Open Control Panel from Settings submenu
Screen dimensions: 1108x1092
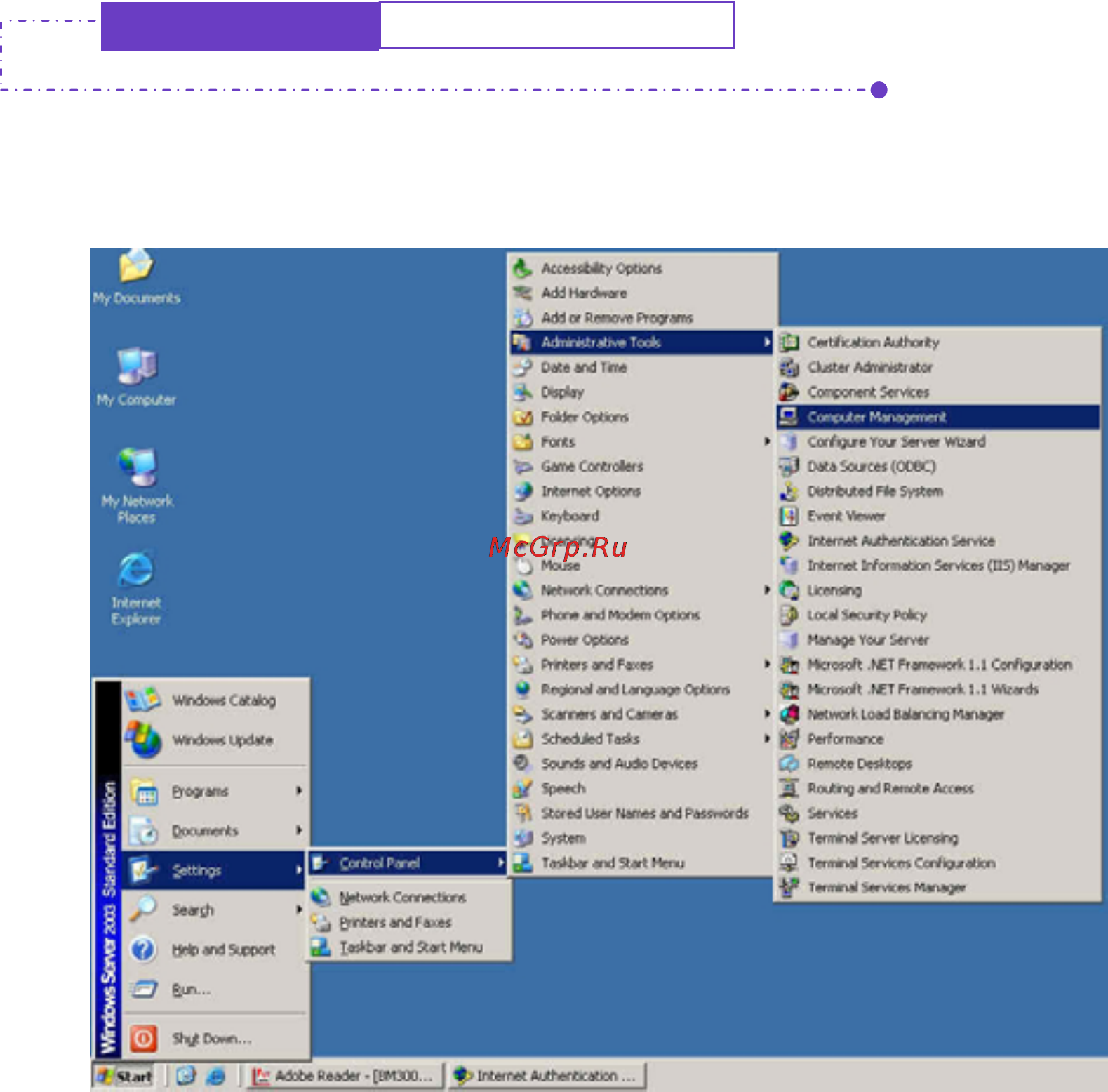tap(408, 863)
